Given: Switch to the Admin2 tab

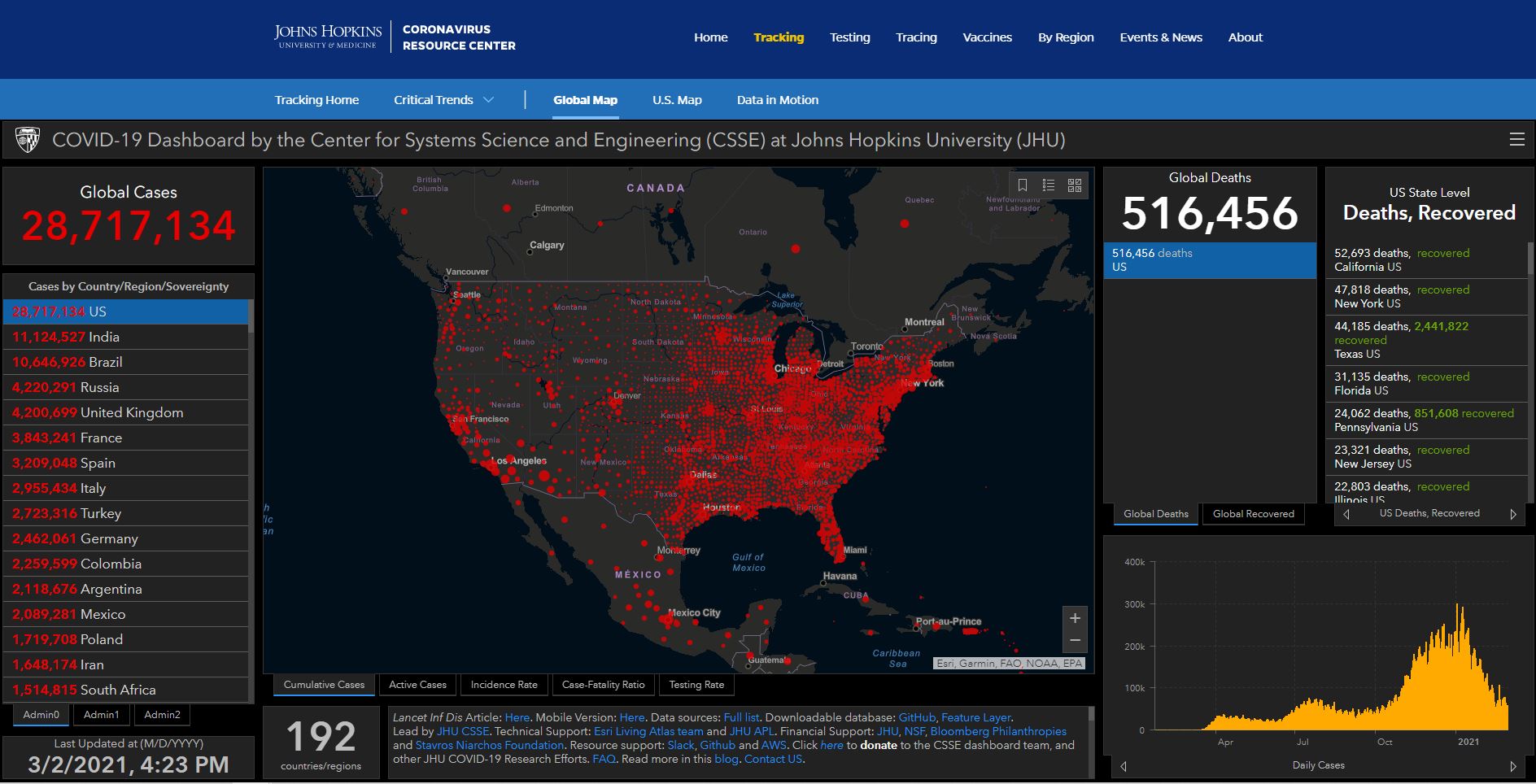Looking at the screenshot, I should pyautogui.click(x=162, y=715).
